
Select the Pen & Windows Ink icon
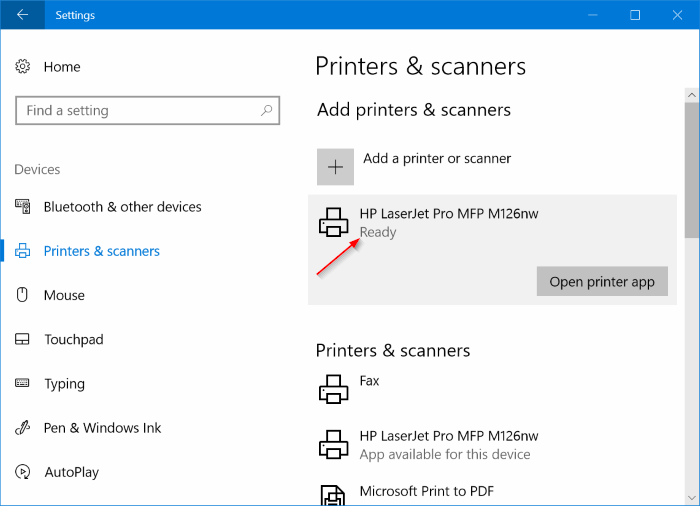click(x=22, y=428)
